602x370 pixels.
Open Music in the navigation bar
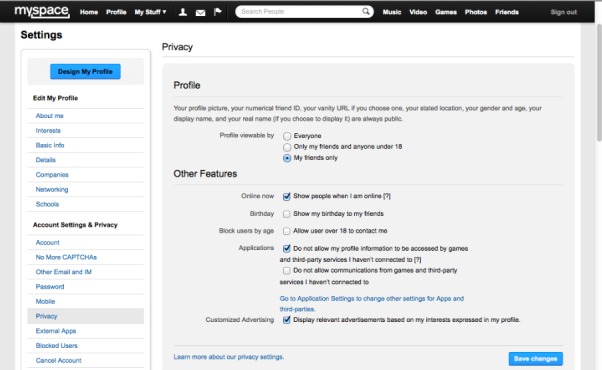click(x=392, y=12)
